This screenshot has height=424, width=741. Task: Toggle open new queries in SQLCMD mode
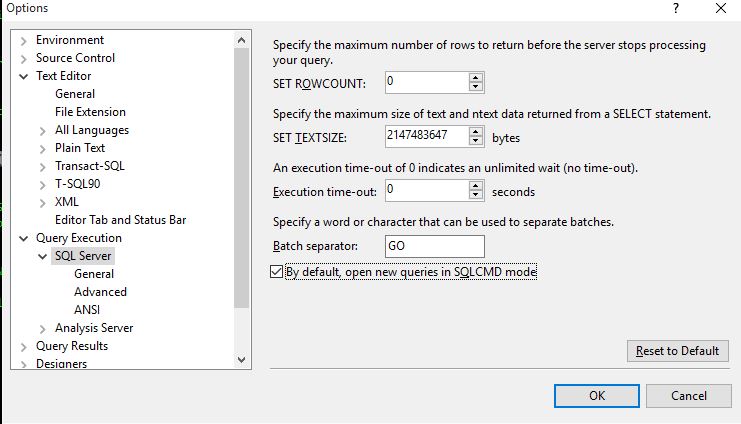pyautogui.click(x=277, y=271)
